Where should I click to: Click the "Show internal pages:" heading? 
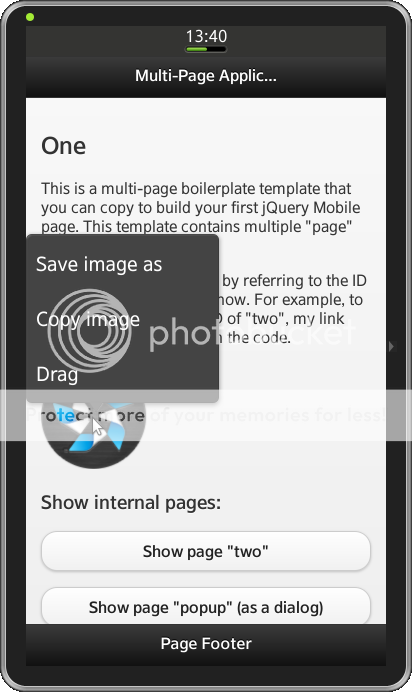pyautogui.click(x=131, y=503)
